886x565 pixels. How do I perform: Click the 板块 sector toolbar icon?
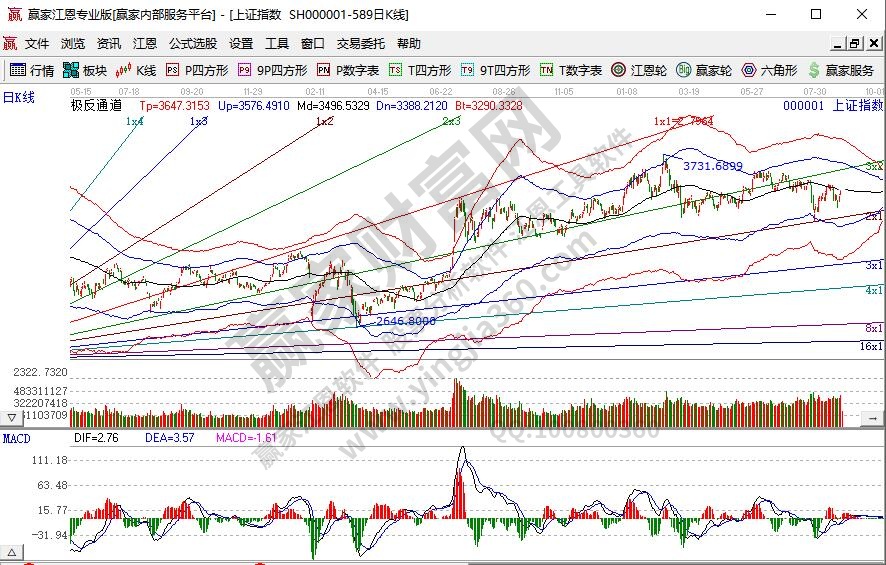(x=84, y=70)
